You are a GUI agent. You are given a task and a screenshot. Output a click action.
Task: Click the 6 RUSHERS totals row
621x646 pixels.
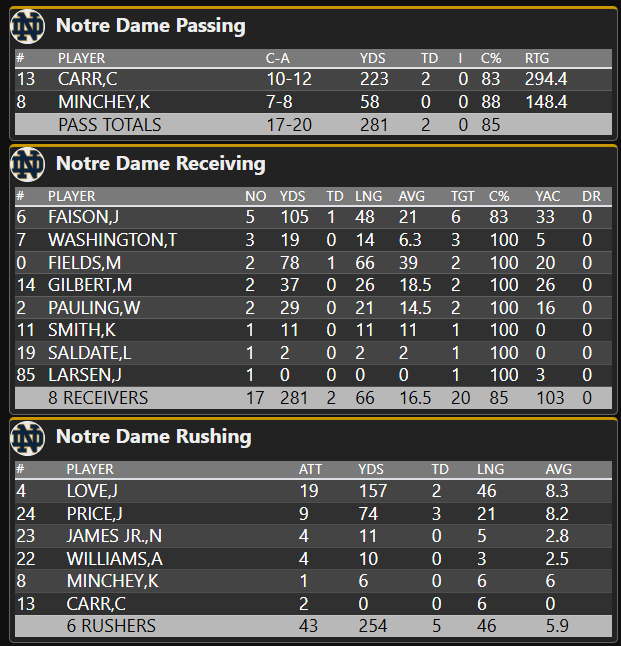tap(111, 626)
